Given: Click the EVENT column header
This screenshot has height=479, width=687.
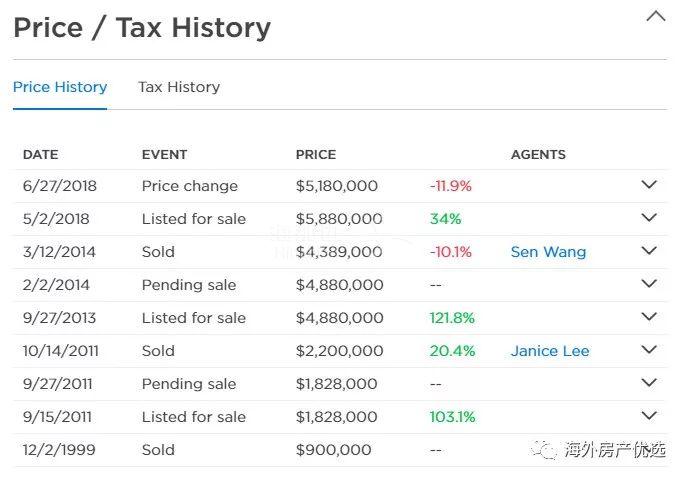Looking at the screenshot, I should (x=165, y=155).
